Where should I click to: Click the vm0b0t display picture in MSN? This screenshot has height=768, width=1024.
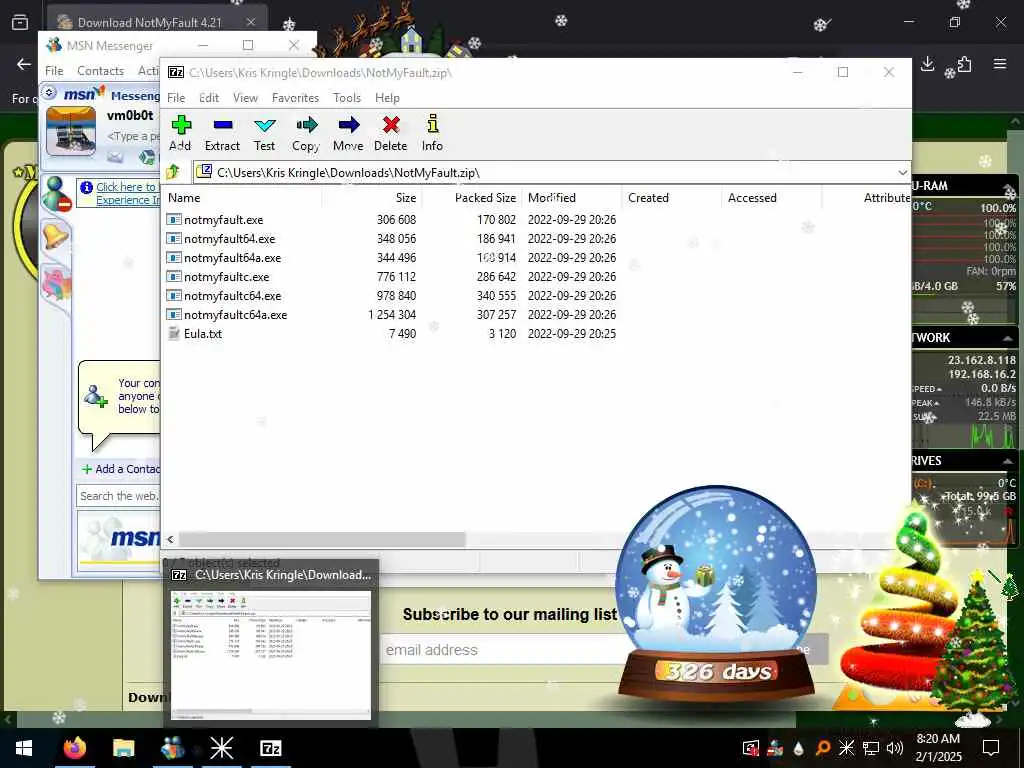tap(71, 131)
